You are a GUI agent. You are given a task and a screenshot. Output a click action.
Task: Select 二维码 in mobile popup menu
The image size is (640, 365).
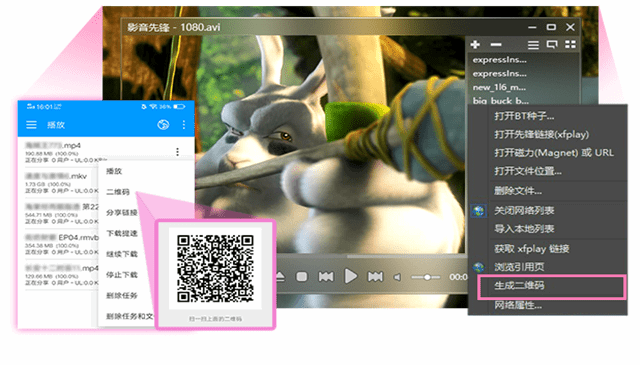tap(118, 191)
